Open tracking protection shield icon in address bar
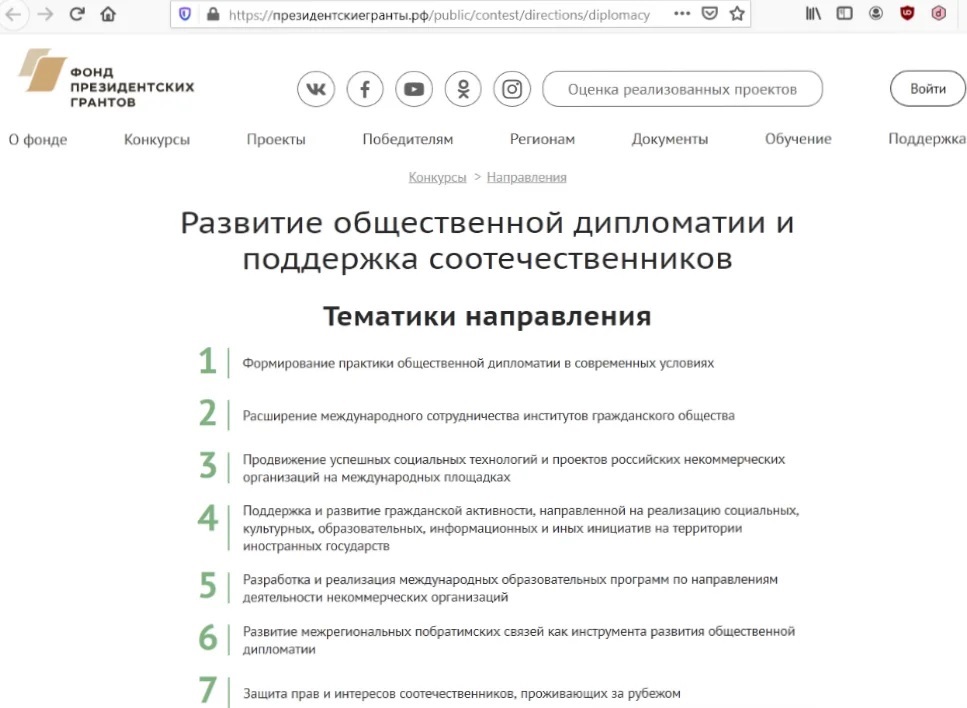The width and height of the screenshot is (967, 708). pyautogui.click(x=185, y=14)
